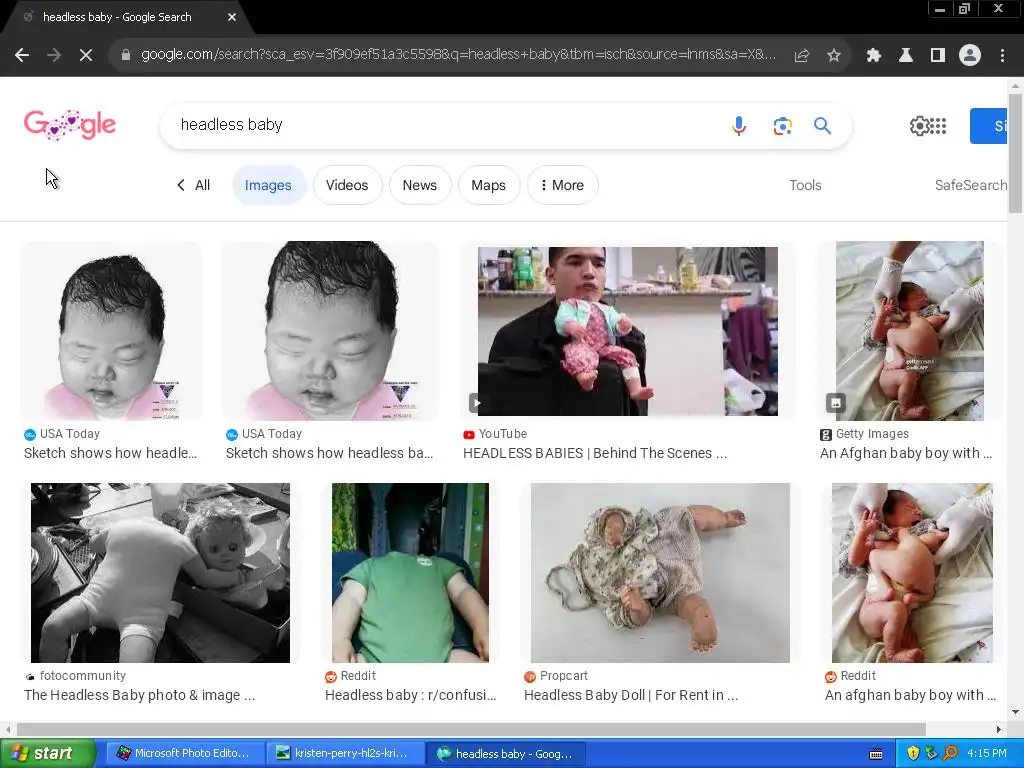
Task: Switch to the Maps tab
Action: tap(488, 185)
